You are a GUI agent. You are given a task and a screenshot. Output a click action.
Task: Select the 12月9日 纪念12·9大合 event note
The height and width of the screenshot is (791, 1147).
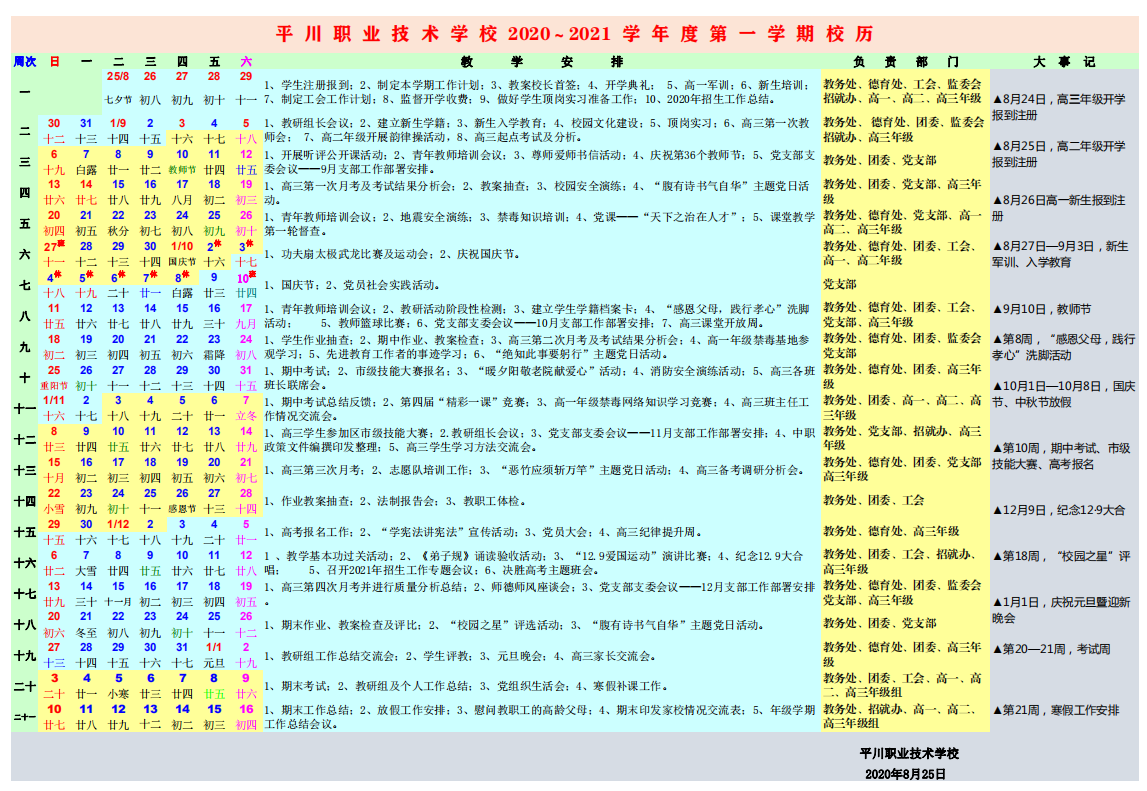(1058, 510)
